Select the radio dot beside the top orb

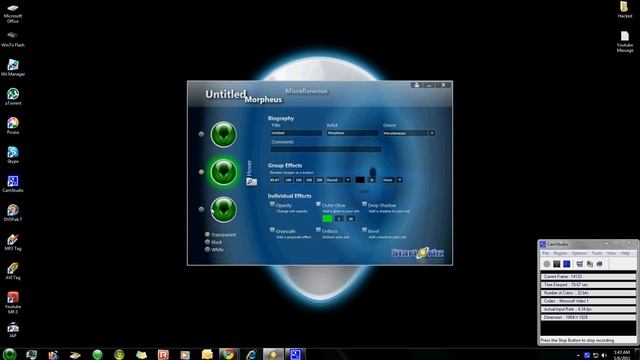pos(201,134)
